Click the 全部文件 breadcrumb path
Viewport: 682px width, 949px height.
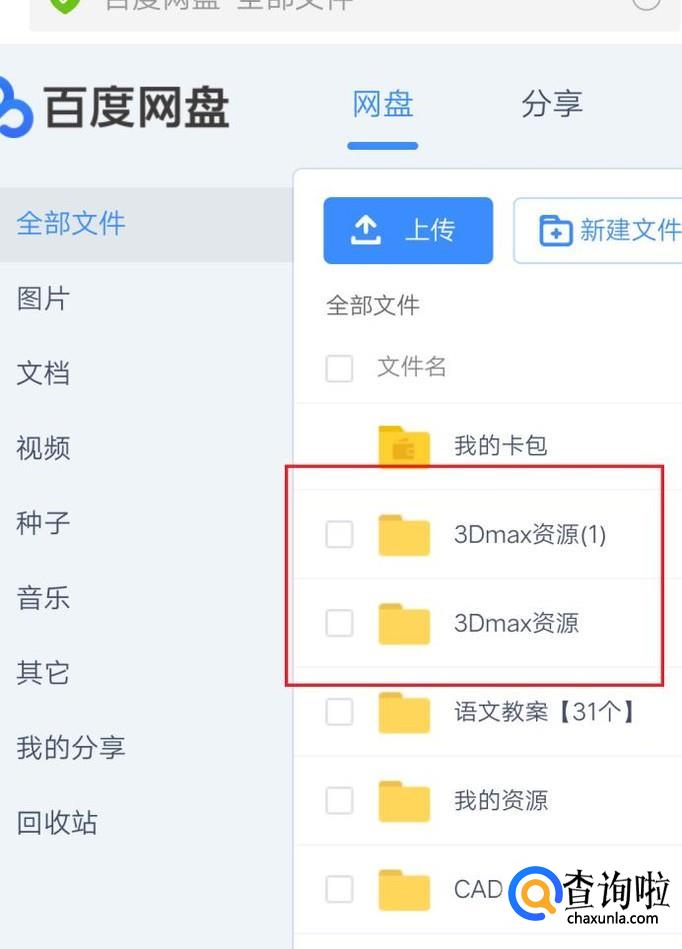373,306
